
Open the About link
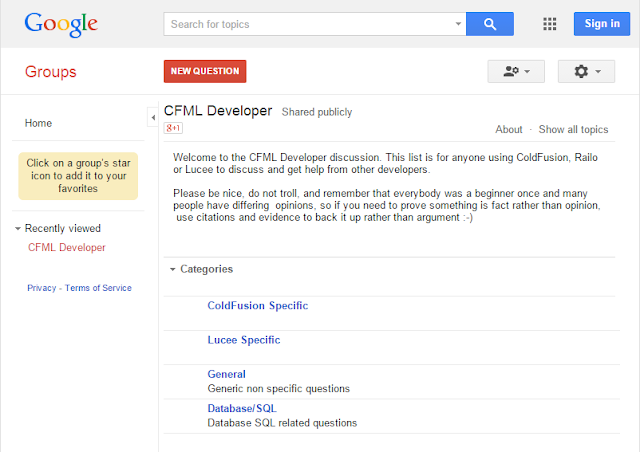509,129
